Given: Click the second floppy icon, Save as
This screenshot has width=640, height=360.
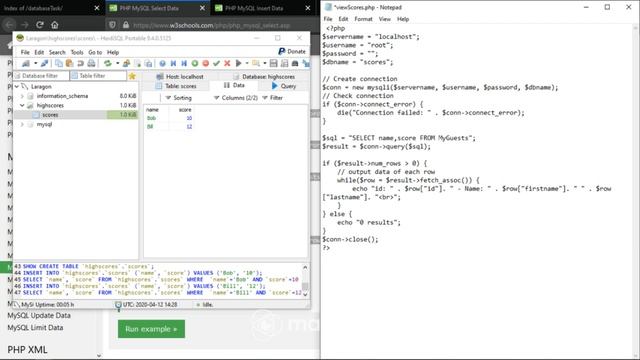Looking at the screenshot, I should click(x=284, y=63).
